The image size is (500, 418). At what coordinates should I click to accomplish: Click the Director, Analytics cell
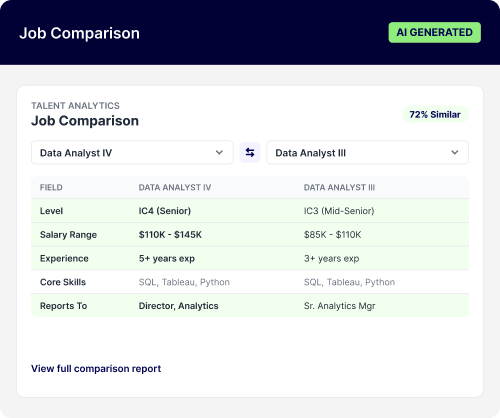point(178,306)
